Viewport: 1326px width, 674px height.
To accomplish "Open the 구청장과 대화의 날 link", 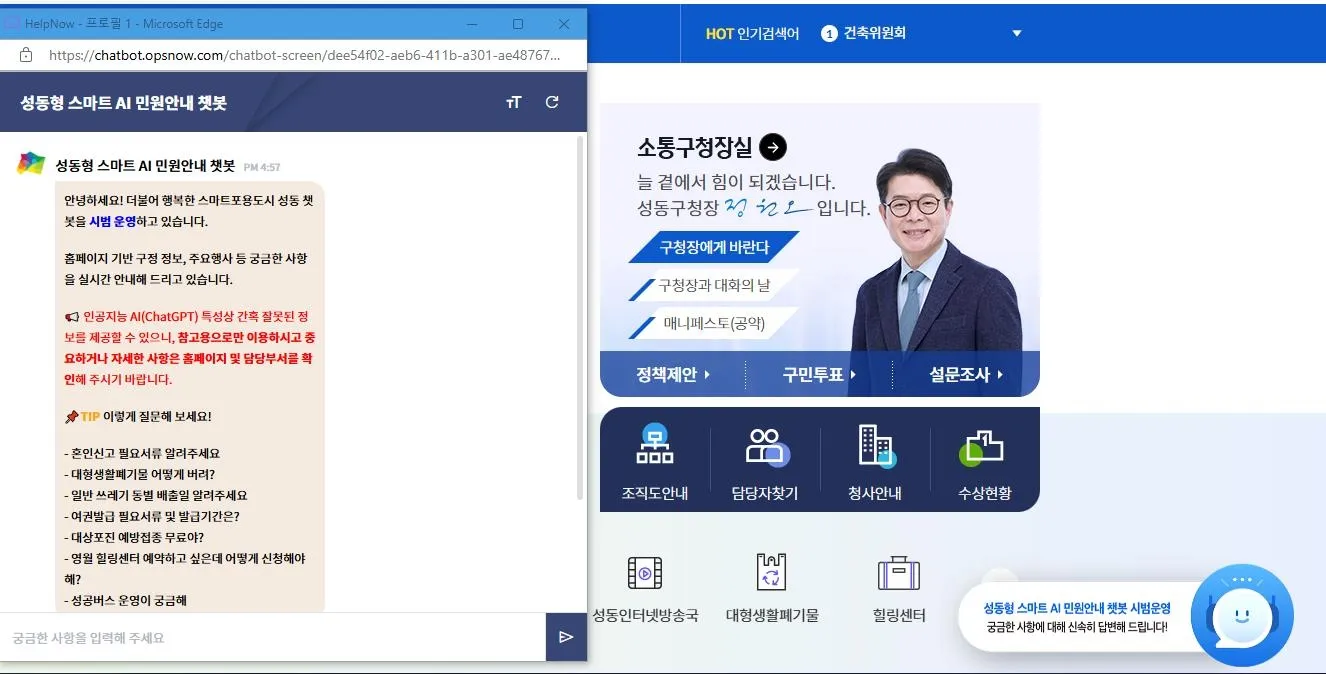I will [x=714, y=285].
